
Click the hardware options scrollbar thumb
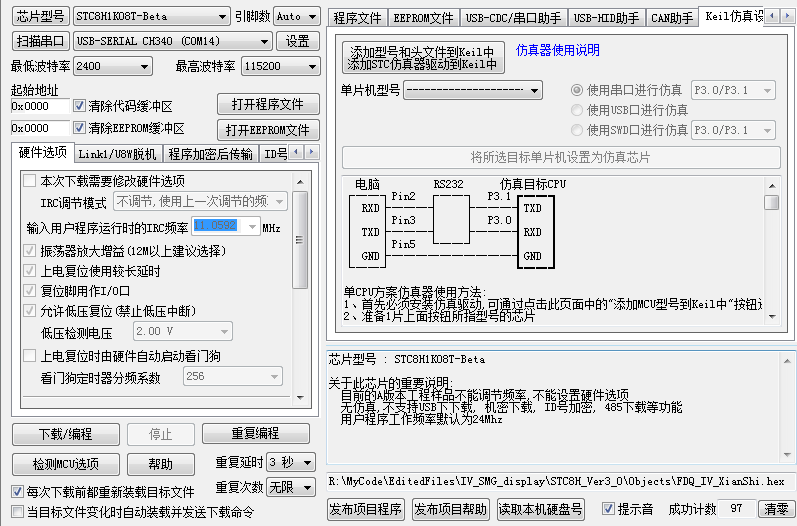pos(300,240)
